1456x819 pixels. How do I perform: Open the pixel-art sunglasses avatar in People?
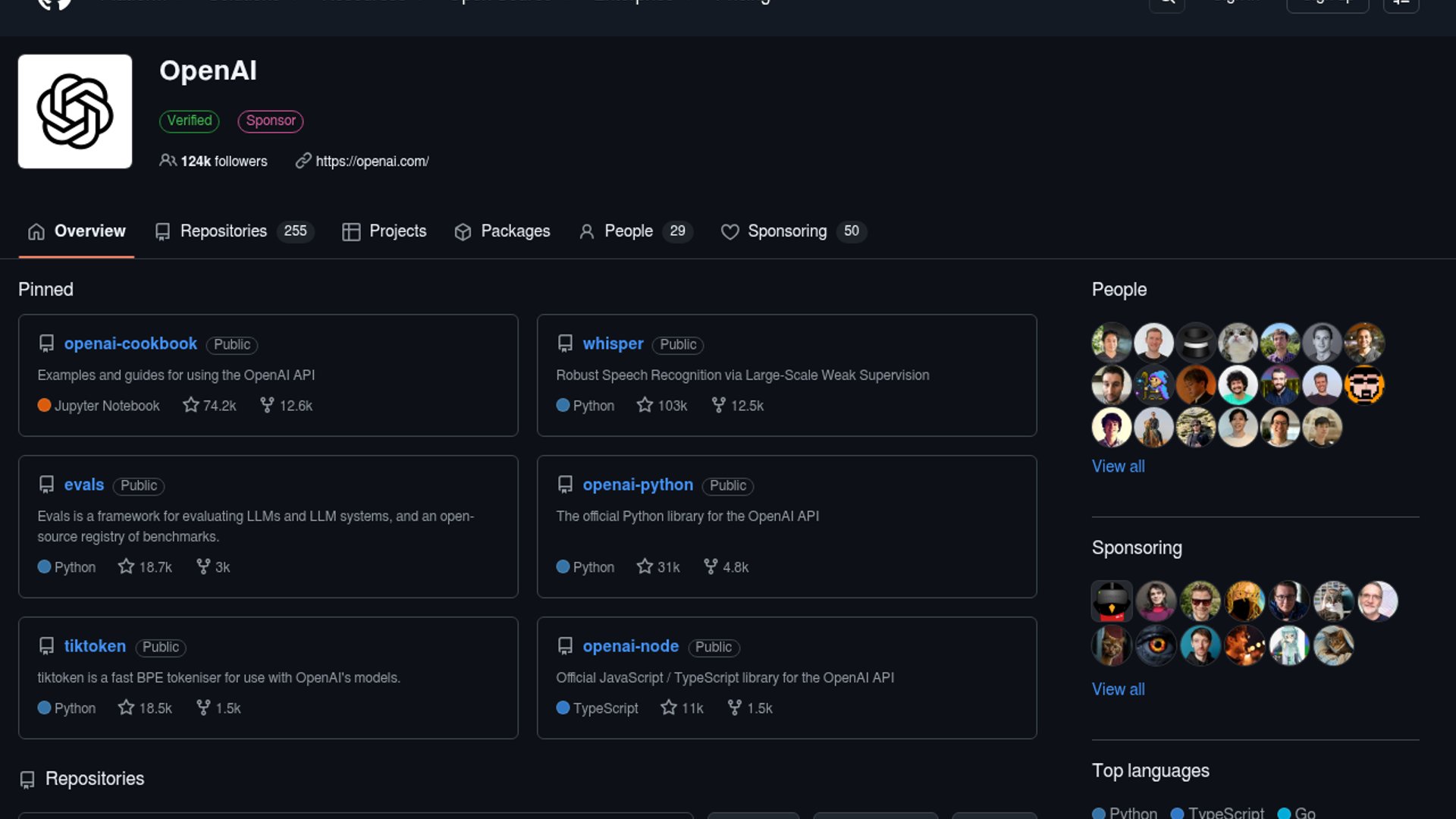(1364, 385)
